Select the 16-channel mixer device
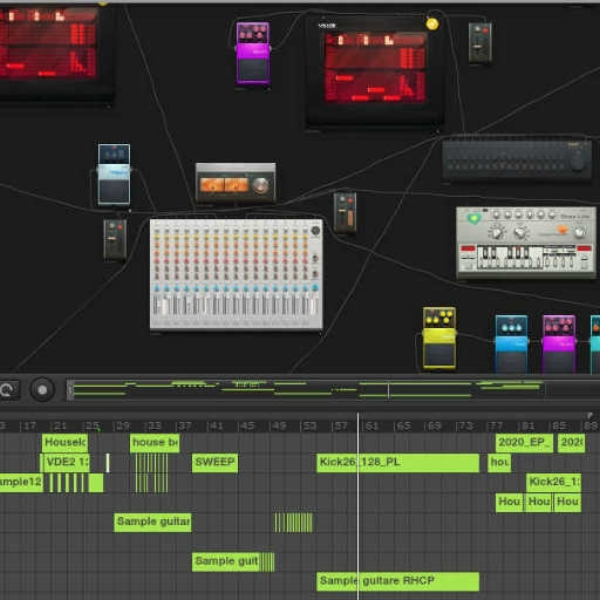This screenshot has height=600, width=600. (236, 274)
